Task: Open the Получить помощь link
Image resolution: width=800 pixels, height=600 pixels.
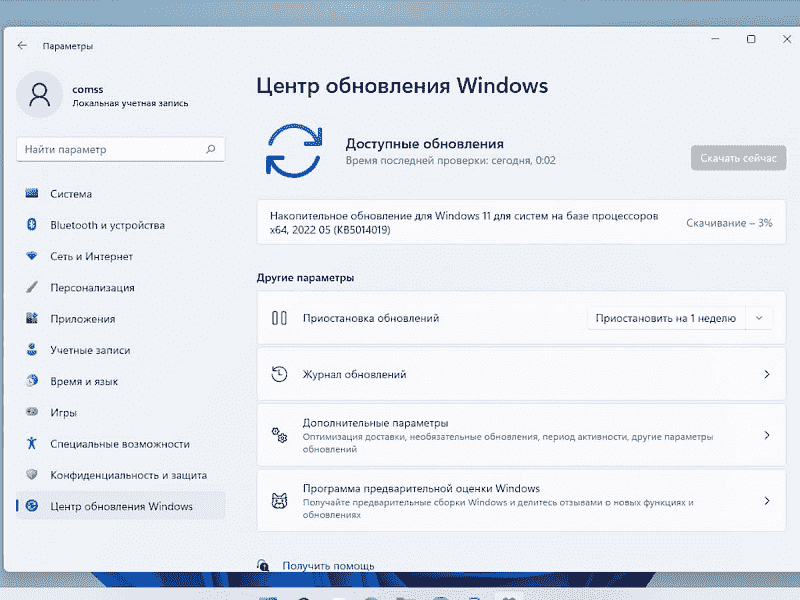Action: [x=328, y=565]
